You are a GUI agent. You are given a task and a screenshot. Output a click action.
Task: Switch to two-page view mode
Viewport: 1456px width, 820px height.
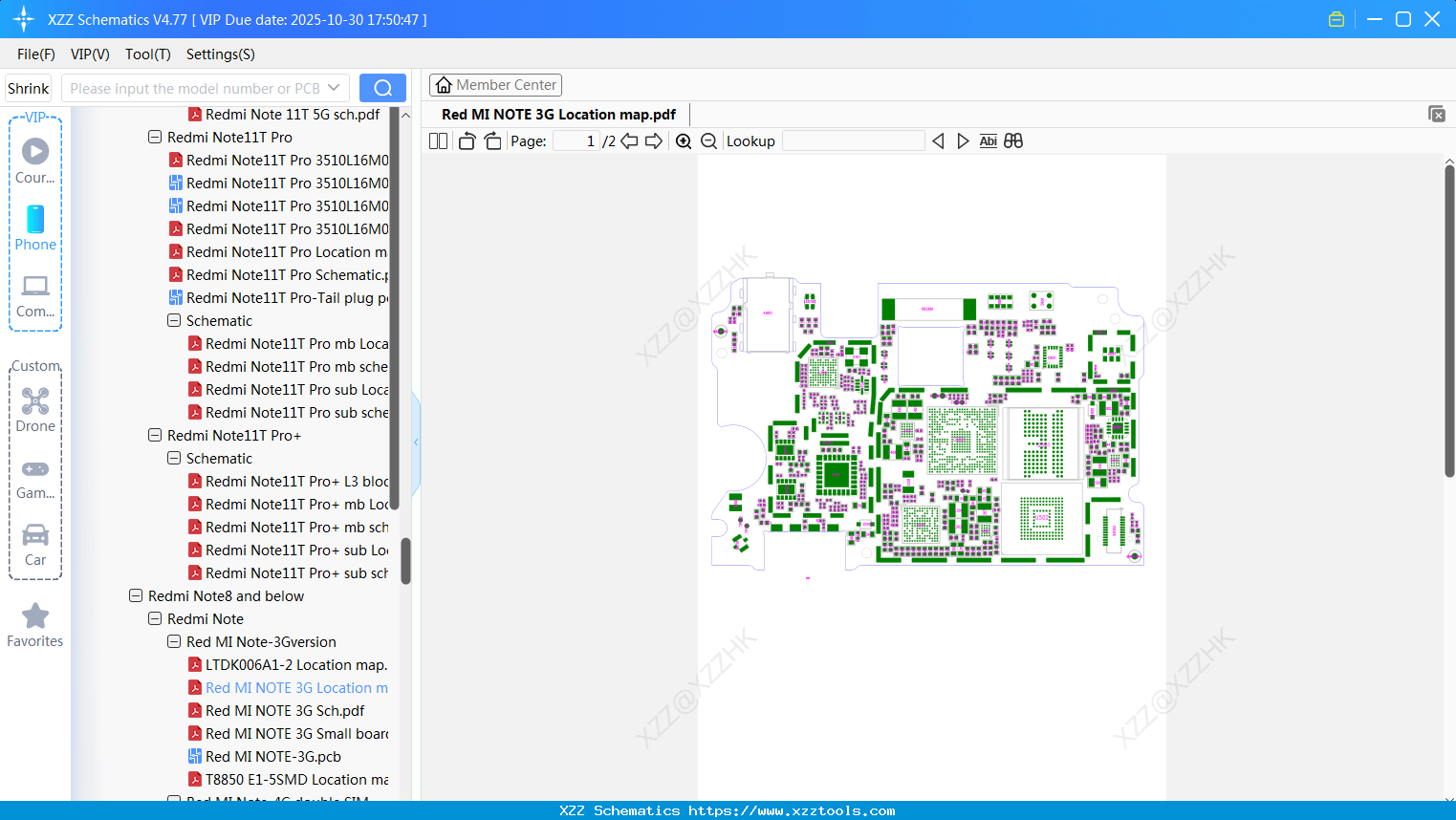[438, 140]
